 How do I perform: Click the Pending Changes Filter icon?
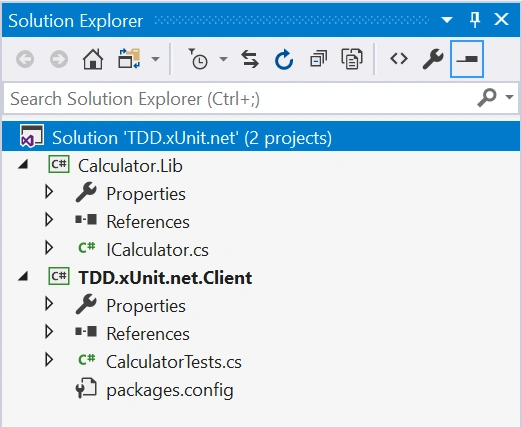198,59
